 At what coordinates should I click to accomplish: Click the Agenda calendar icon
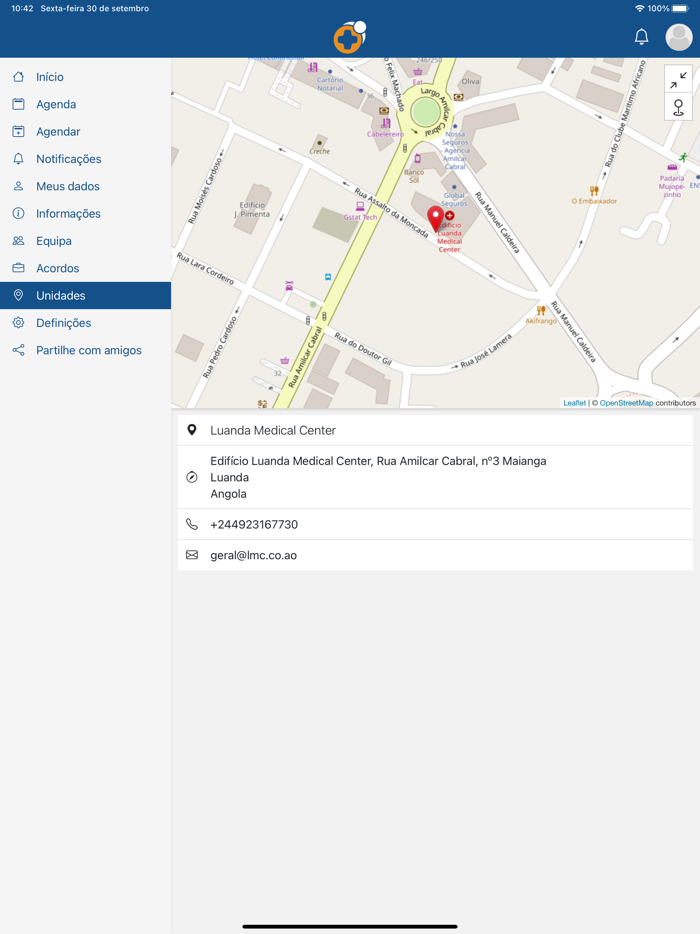pos(18,104)
